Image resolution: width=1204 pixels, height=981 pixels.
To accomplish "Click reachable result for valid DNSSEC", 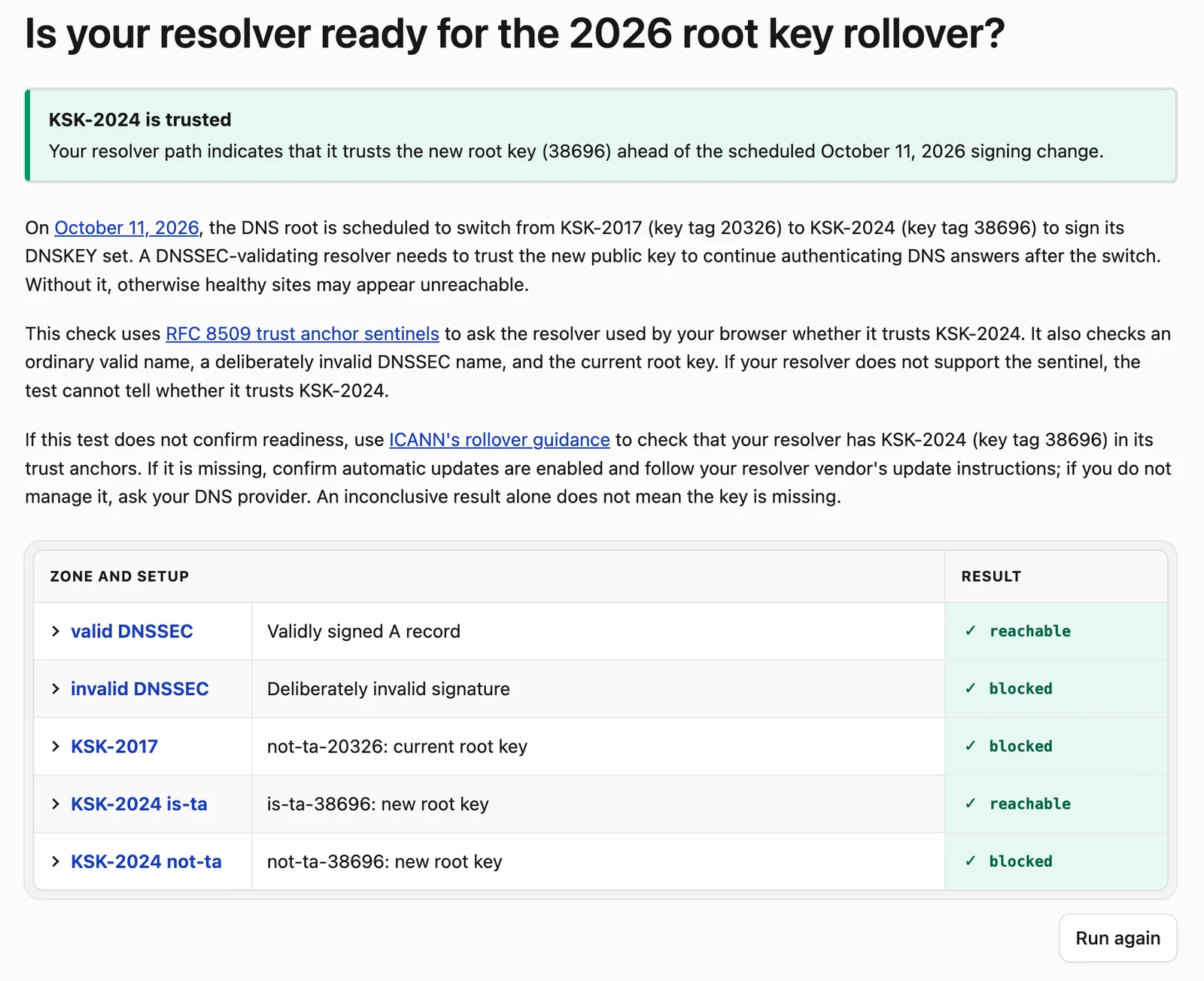I will [x=1030, y=631].
